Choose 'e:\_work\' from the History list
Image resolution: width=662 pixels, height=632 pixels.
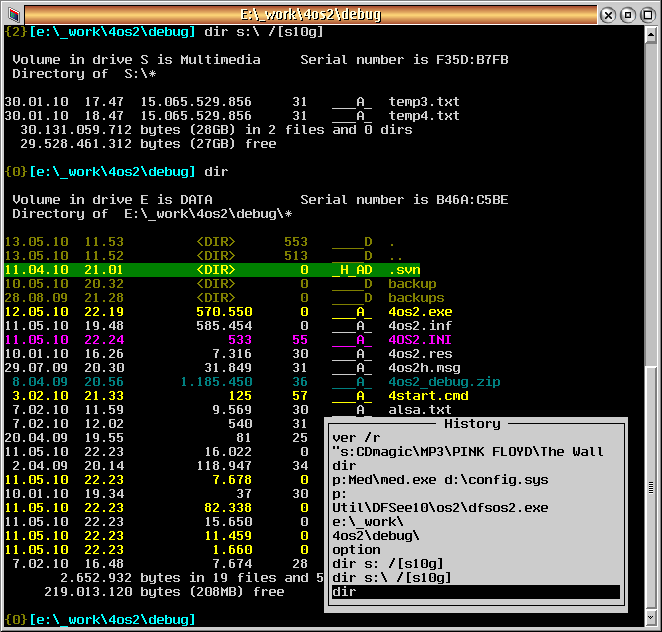pos(368,522)
